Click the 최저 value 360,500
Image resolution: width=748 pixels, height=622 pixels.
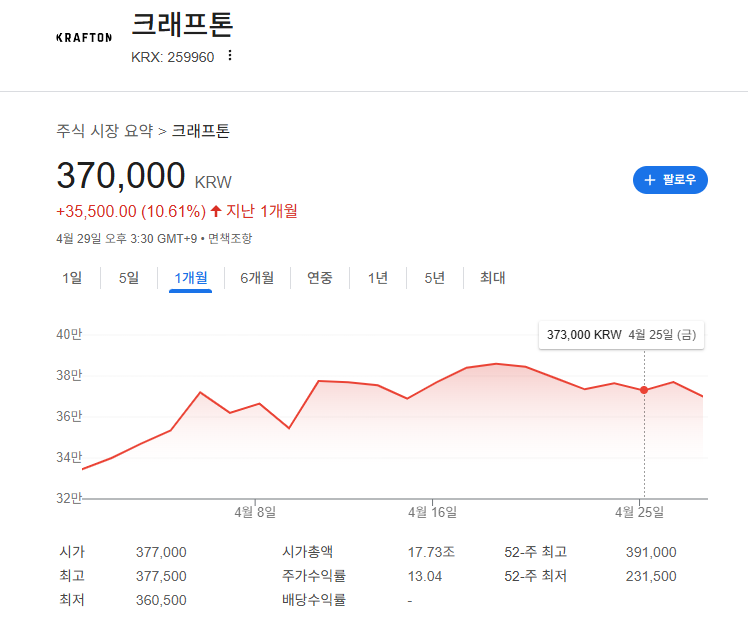161,600
